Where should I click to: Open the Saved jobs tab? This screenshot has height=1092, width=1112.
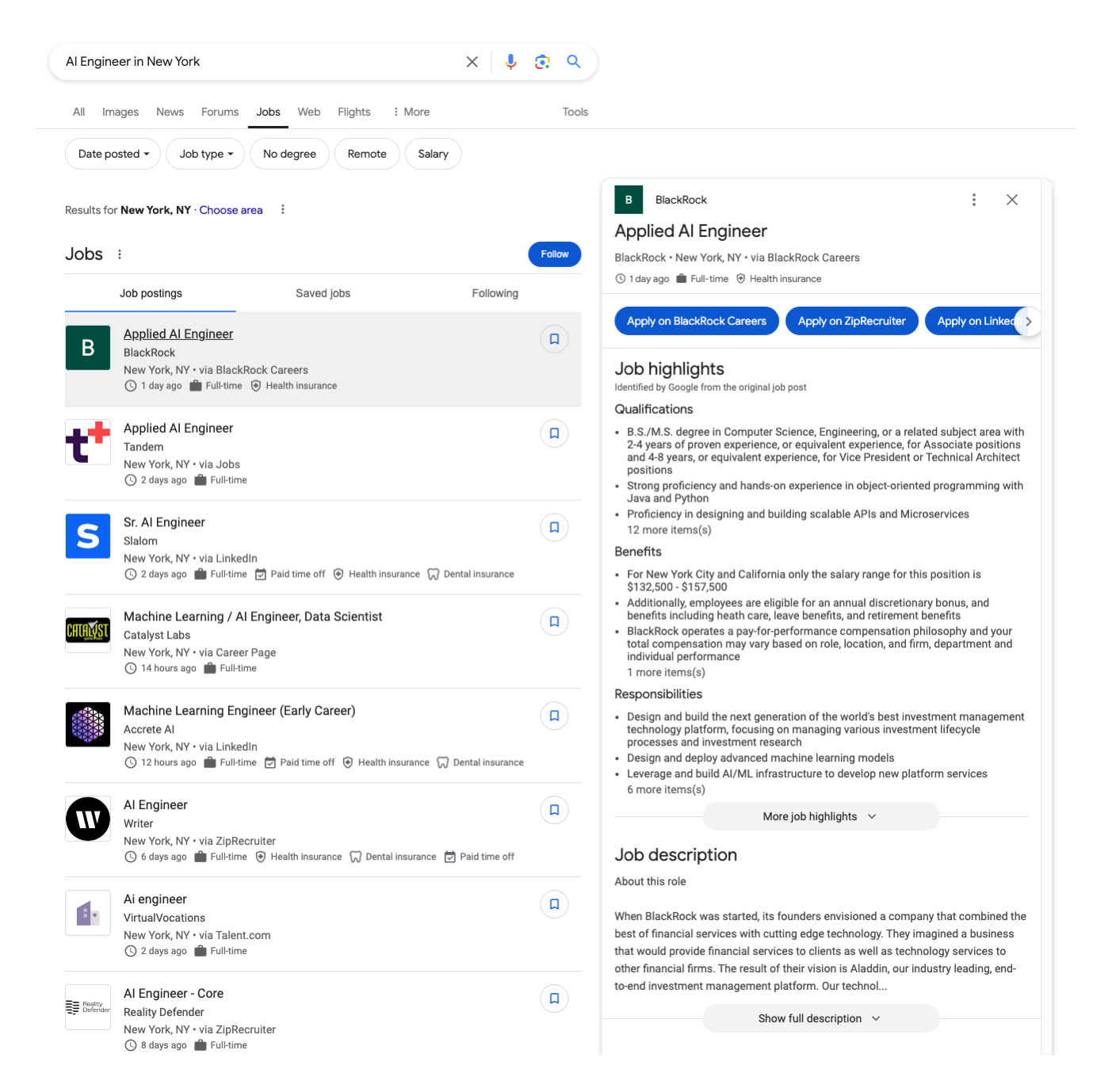tap(323, 293)
